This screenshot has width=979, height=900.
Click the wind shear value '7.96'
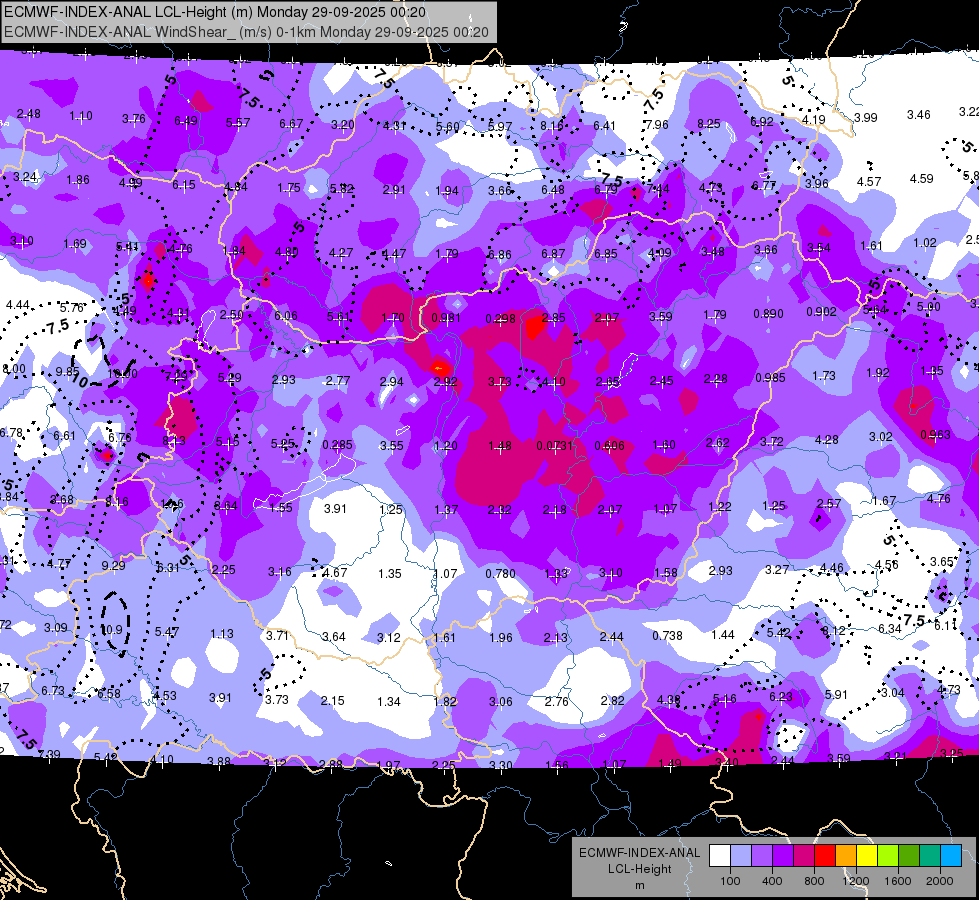tap(656, 125)
